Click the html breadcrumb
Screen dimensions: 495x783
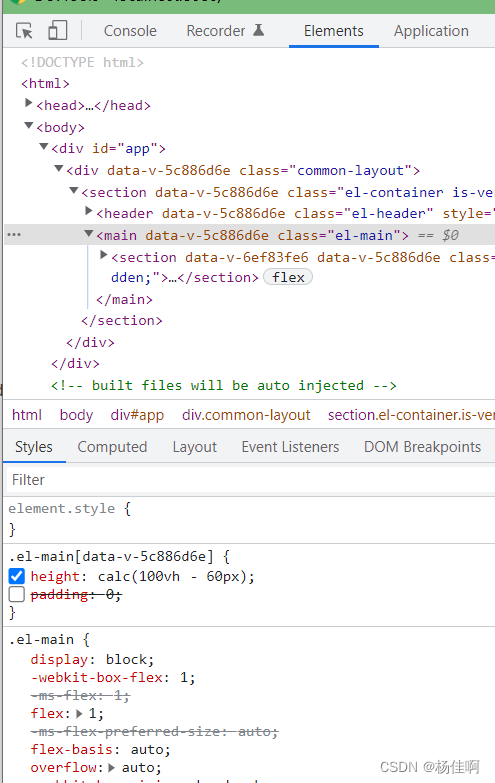27,415
